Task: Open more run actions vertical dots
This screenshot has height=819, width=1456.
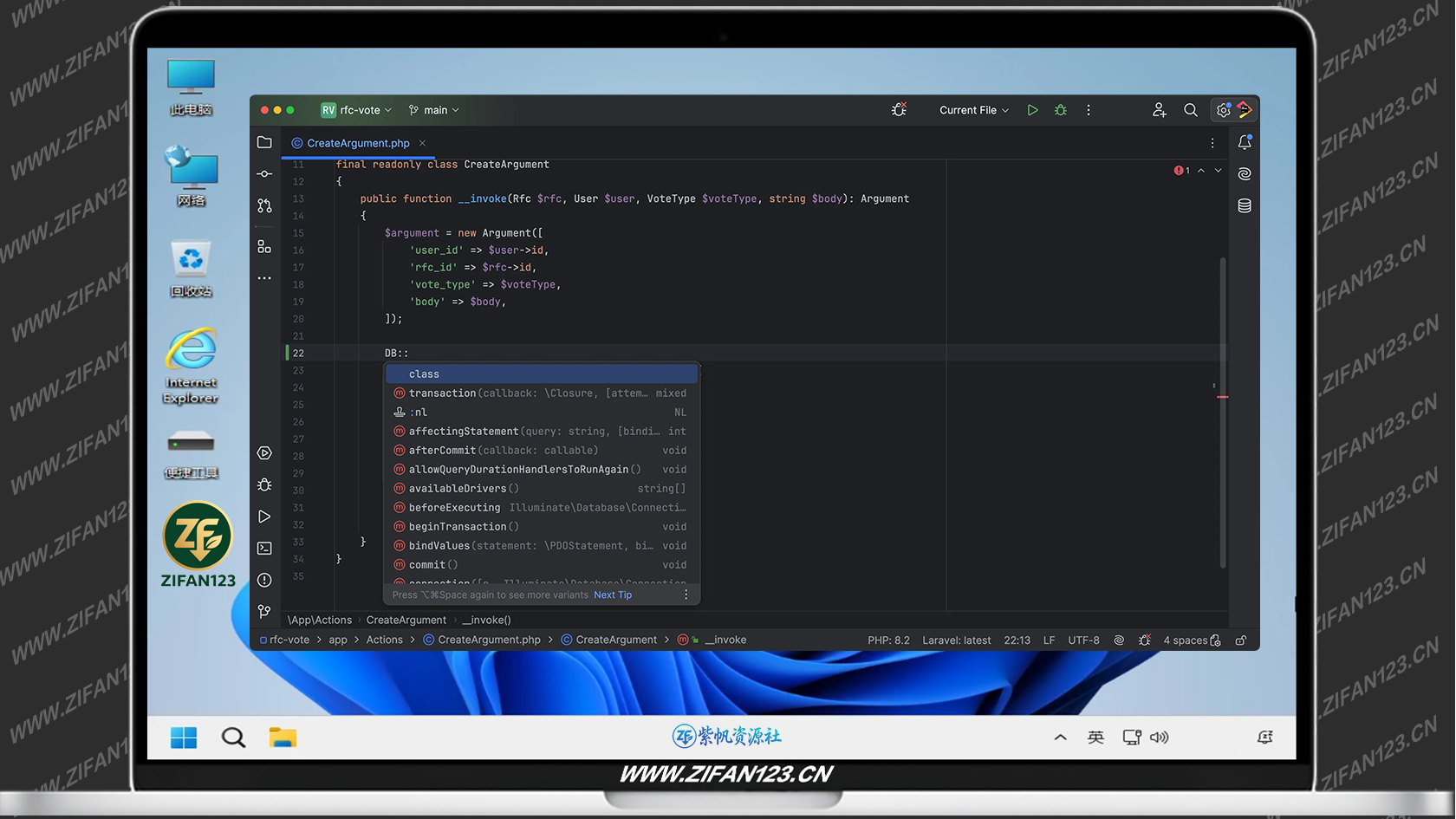Action: [x=1089, y=110]
